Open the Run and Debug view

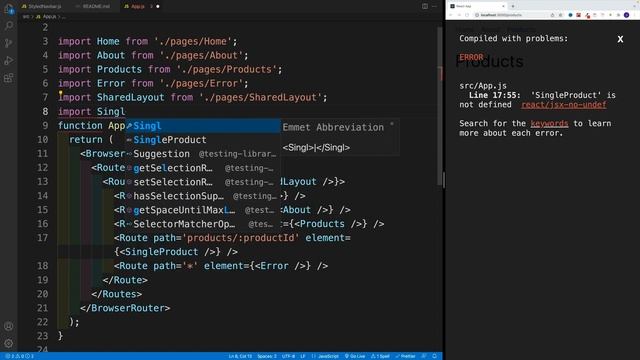tap(9, 60)
